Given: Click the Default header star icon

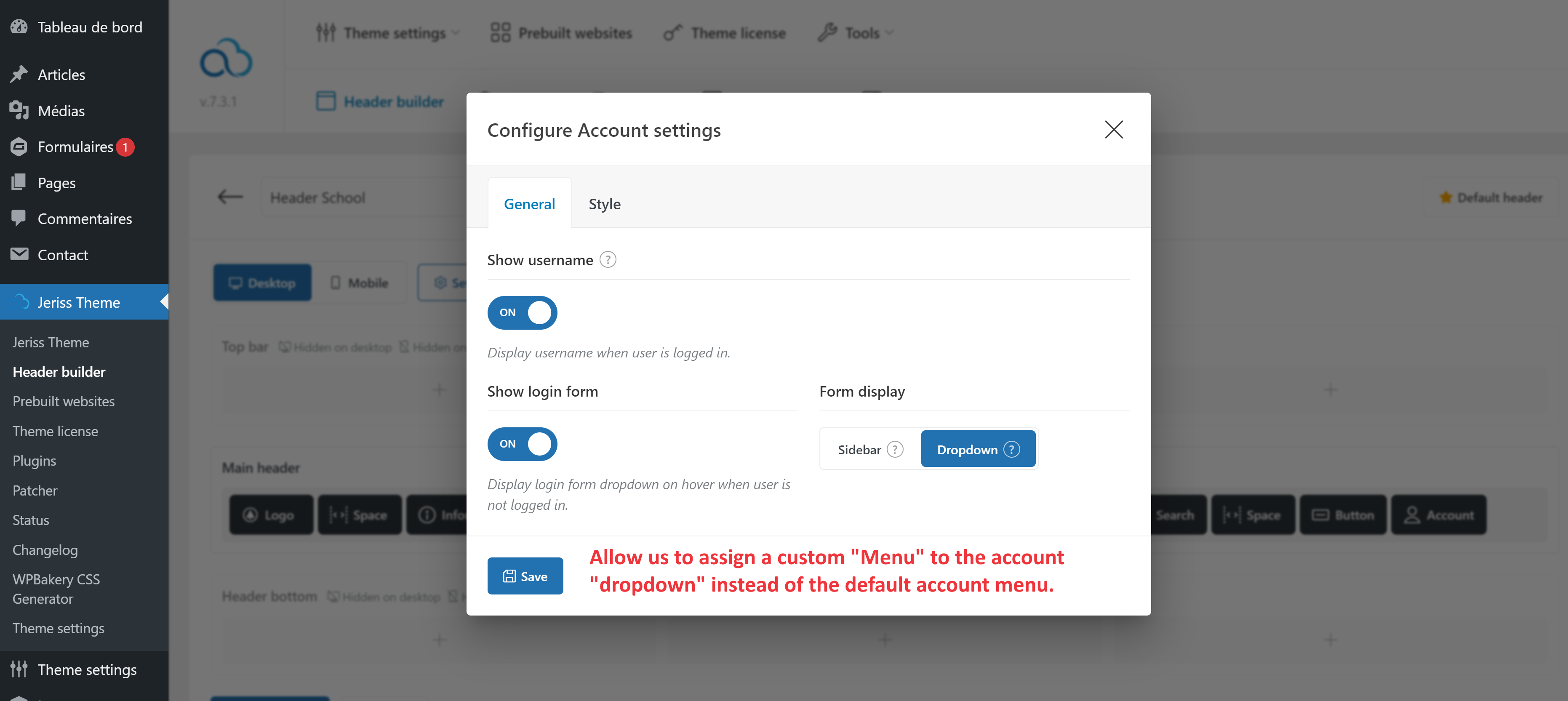Looking at the screenshot, I should pyautogui.click(x=1445, y=197).
